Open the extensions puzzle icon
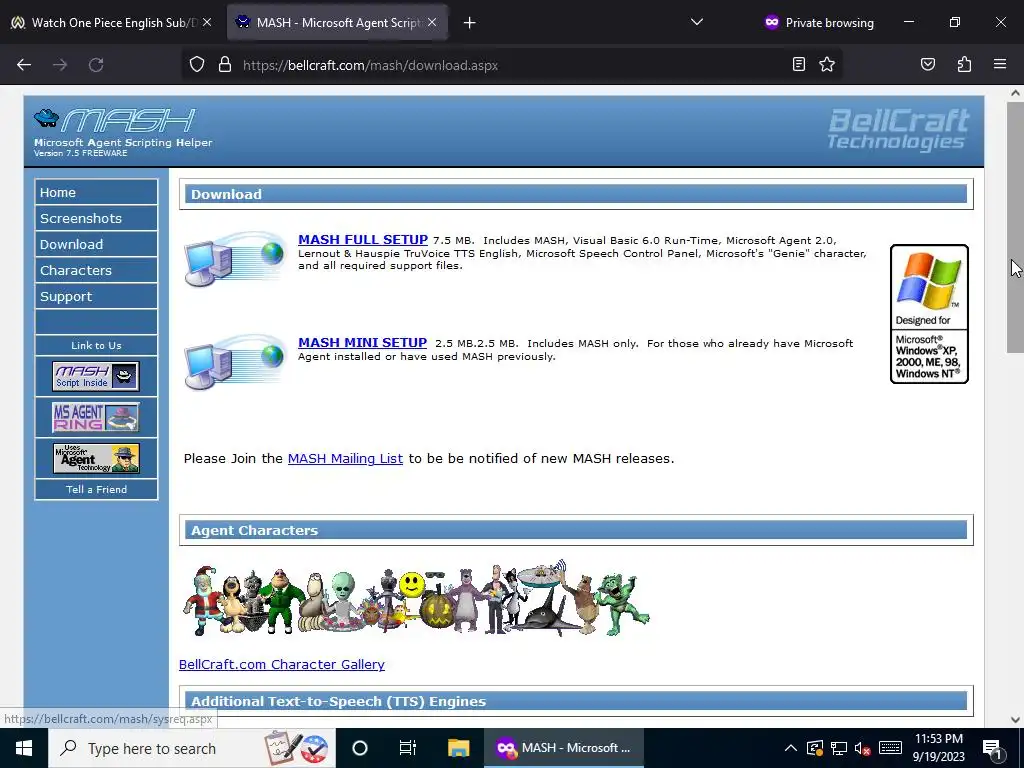 (x=964, y=65)
